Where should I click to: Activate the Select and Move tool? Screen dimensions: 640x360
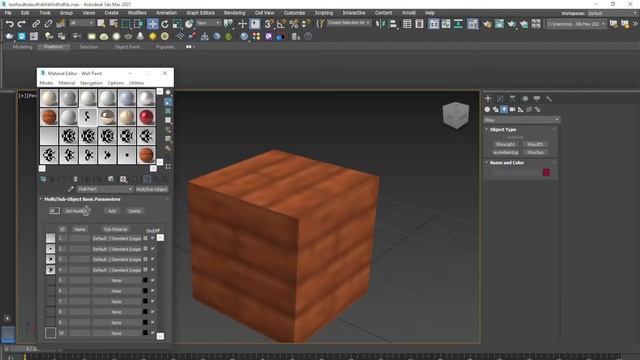click(x=153, y=24)
